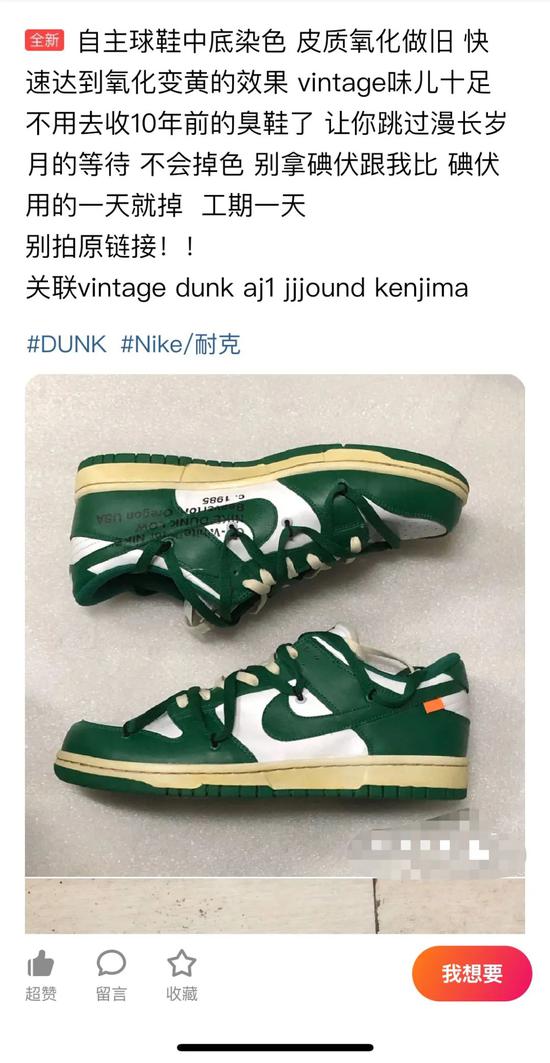
Task: Tap the thumbs-up 超赞 icon
Action: point(41,963)
